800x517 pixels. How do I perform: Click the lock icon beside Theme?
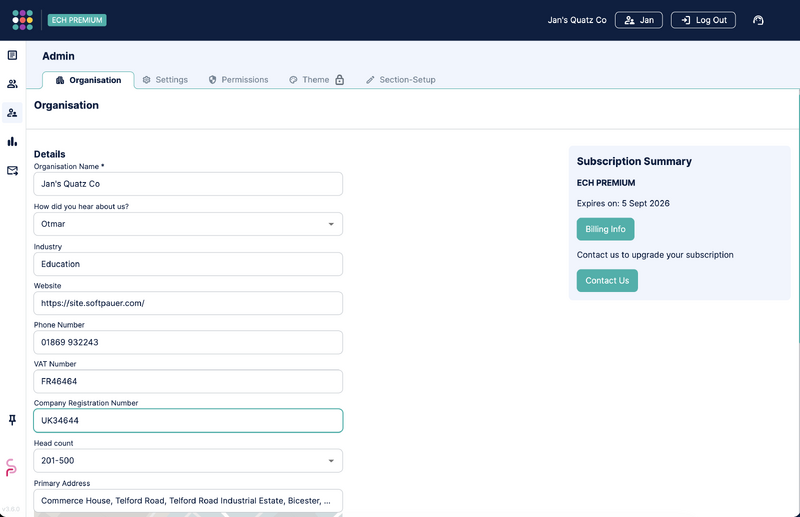(x=340, y=80)
